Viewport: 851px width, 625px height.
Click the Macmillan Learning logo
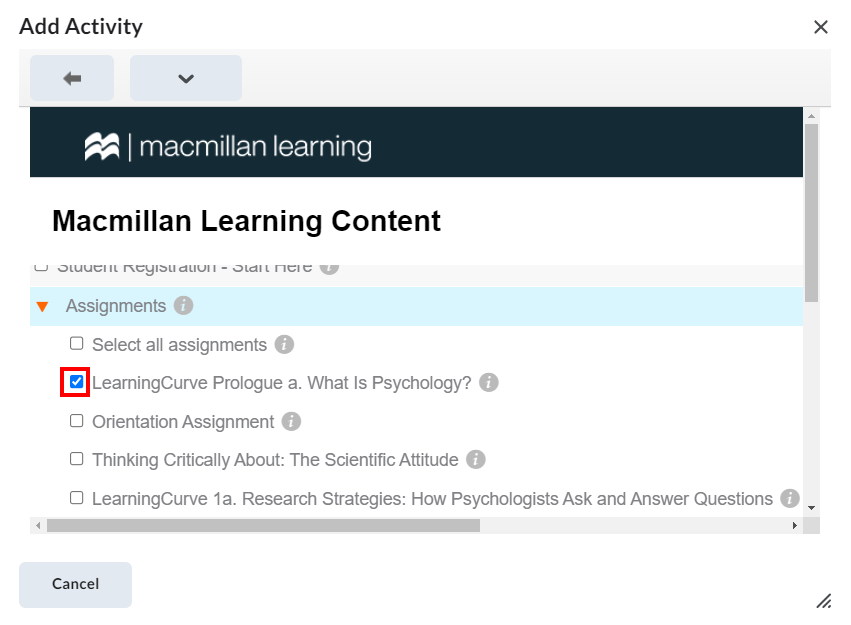(x=228, y=147)
